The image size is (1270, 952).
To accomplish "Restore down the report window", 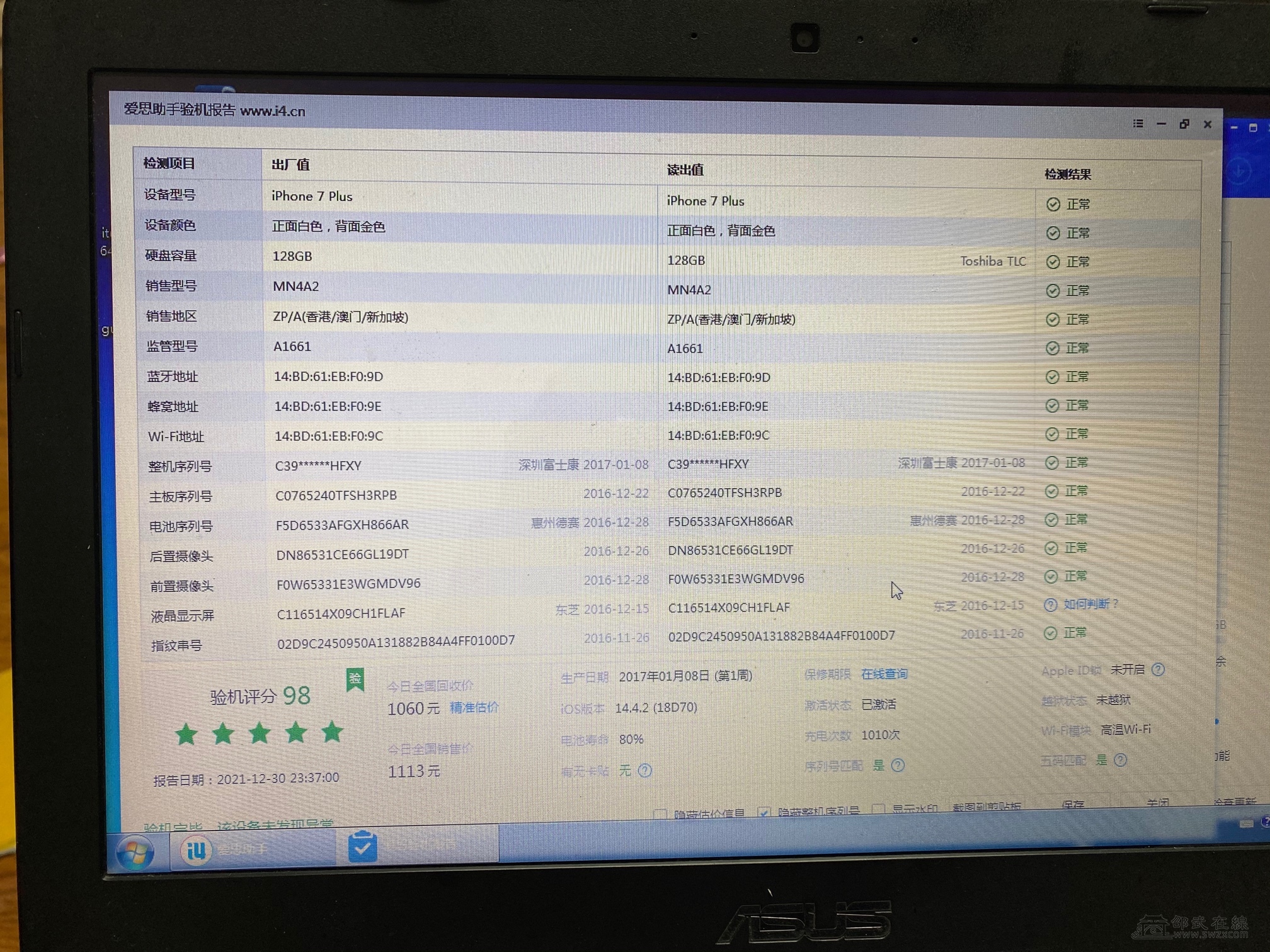I will (1184, 124).
